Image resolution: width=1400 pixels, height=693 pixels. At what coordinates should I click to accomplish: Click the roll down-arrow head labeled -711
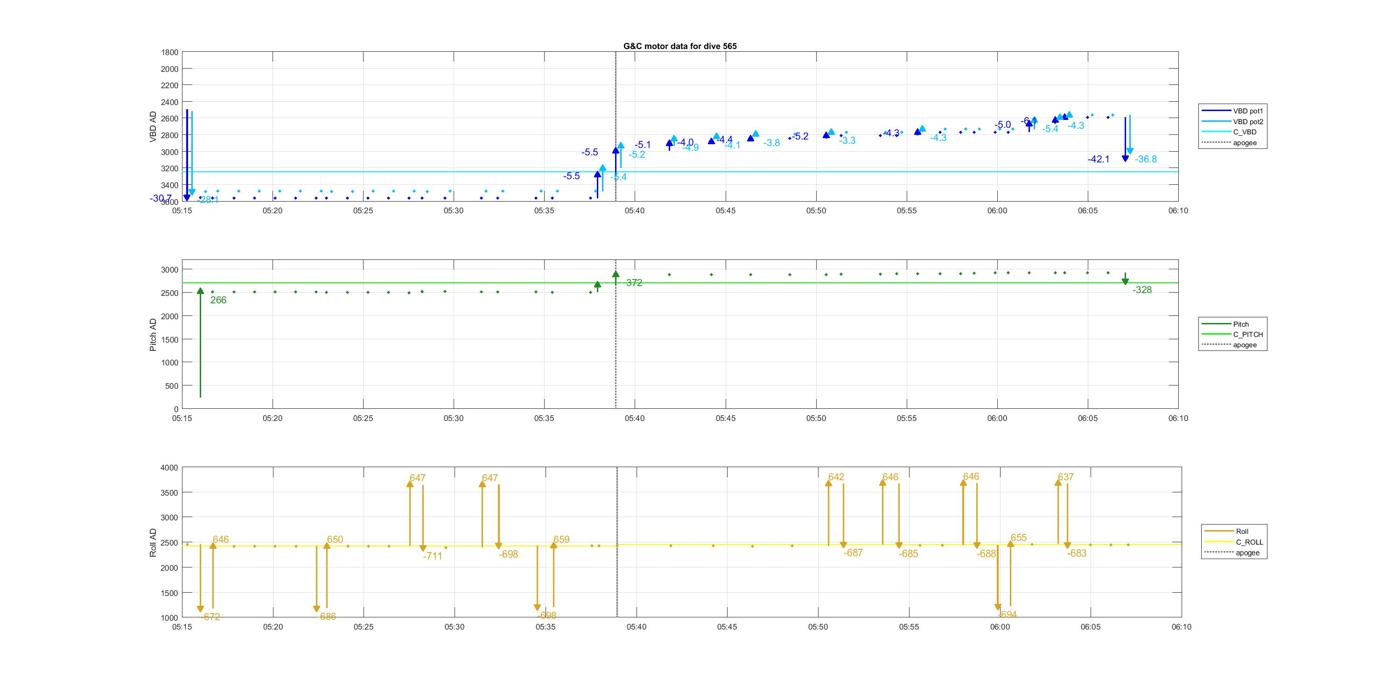(423, 546)
